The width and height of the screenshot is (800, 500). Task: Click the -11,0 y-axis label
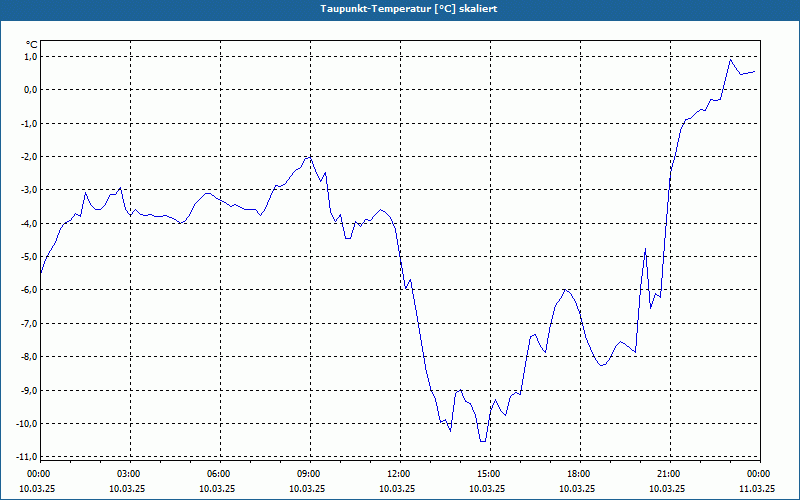click(x=28, y=456)
